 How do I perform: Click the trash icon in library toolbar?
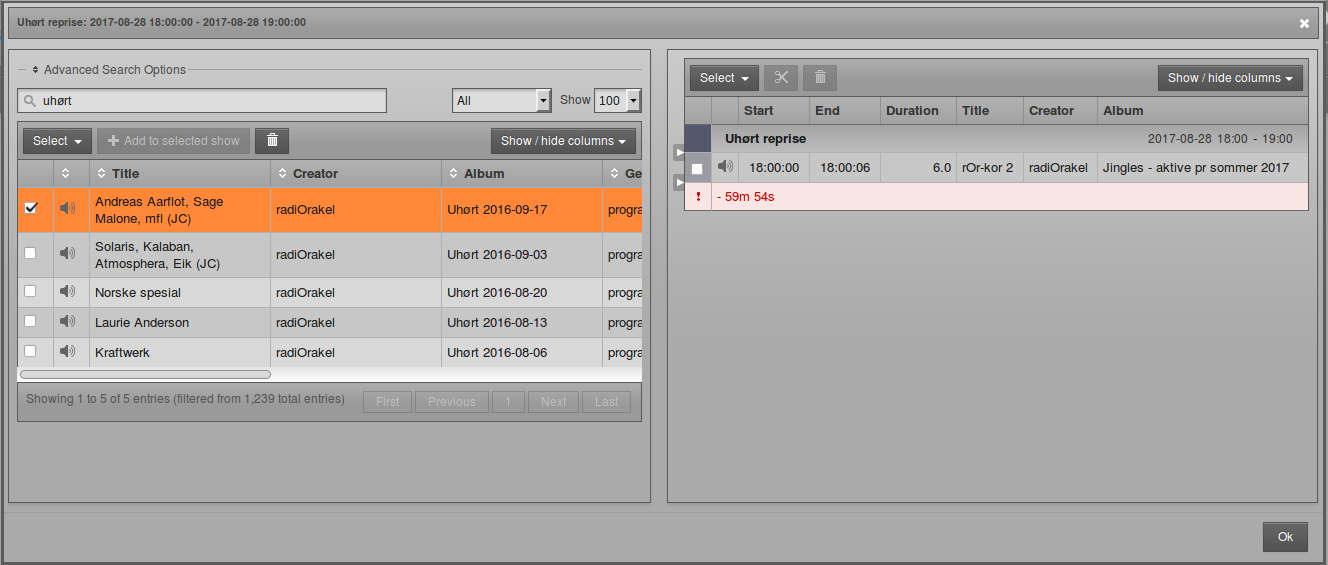[x=272, y=141]
